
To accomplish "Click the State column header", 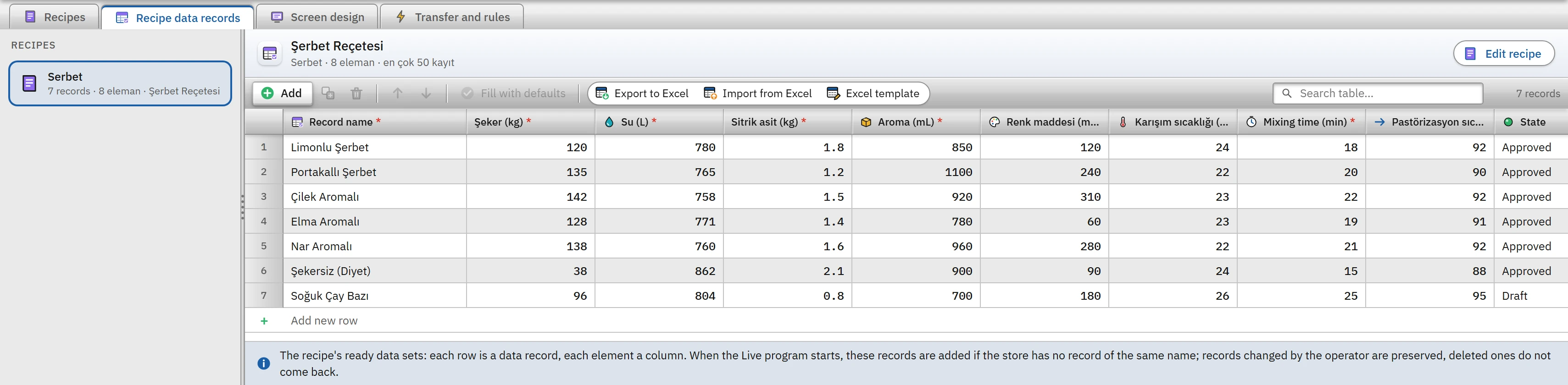I will (1531, 121).
